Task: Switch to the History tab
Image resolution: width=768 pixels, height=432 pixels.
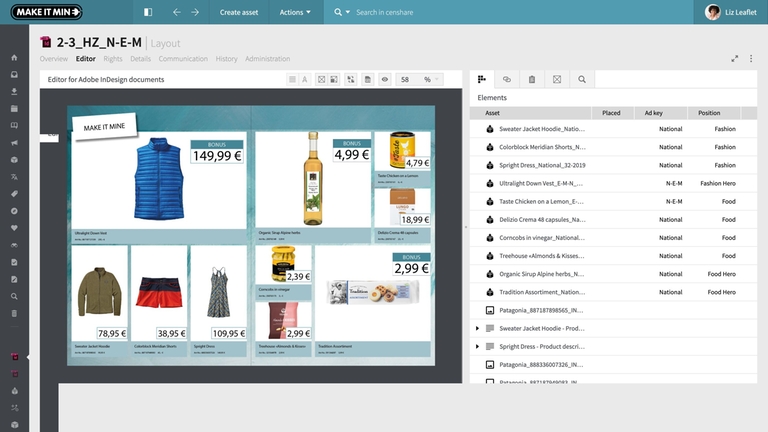Action: click(x=226, y=59)
